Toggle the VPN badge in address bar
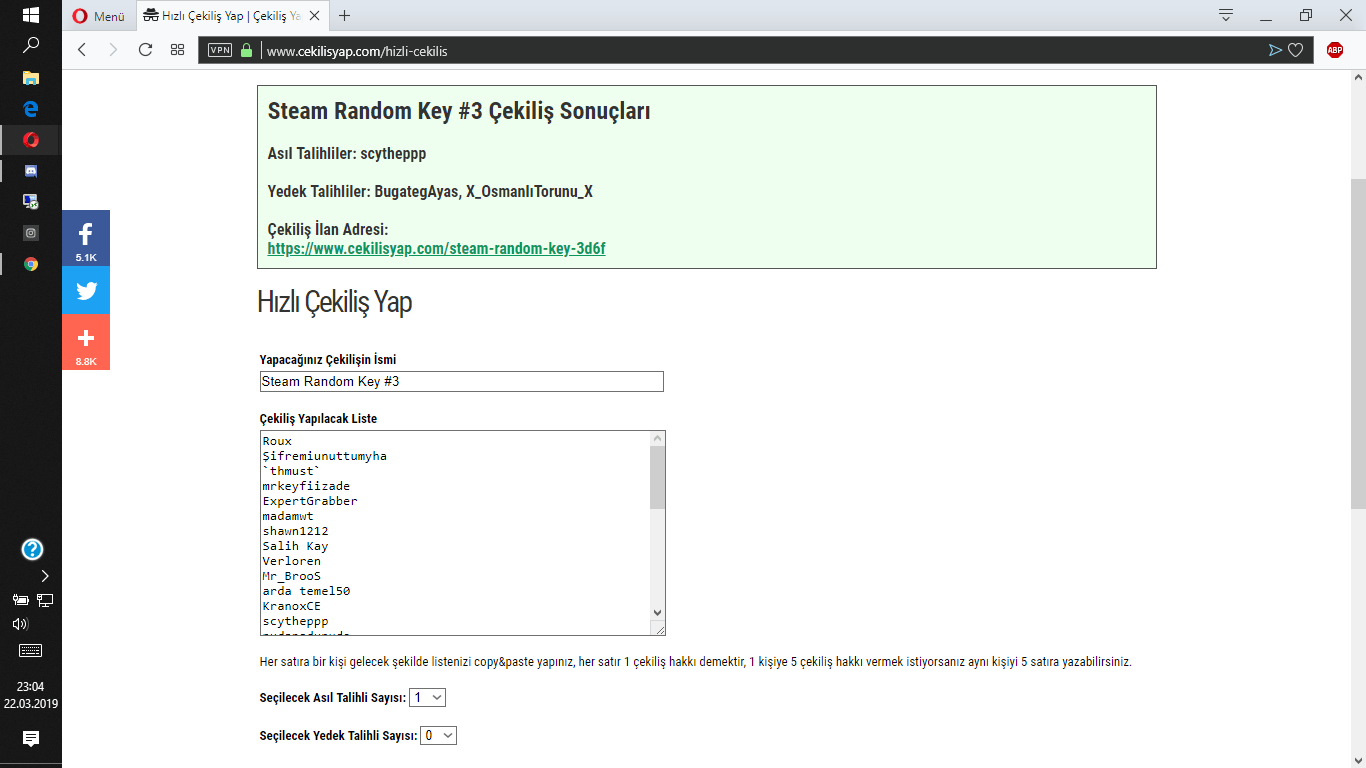 [x=220, y=50]
